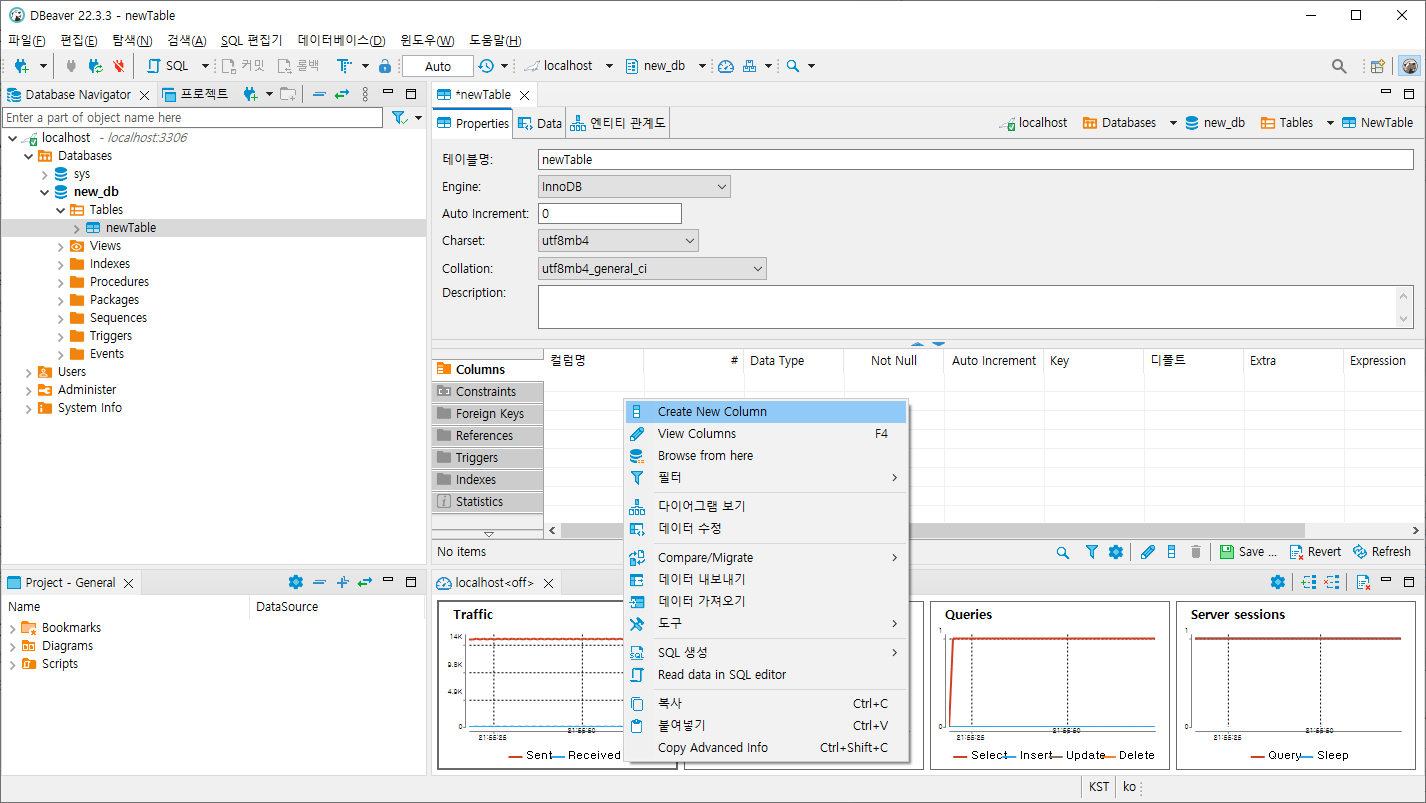Select Create New Column in context menu

tap(766, 412)
